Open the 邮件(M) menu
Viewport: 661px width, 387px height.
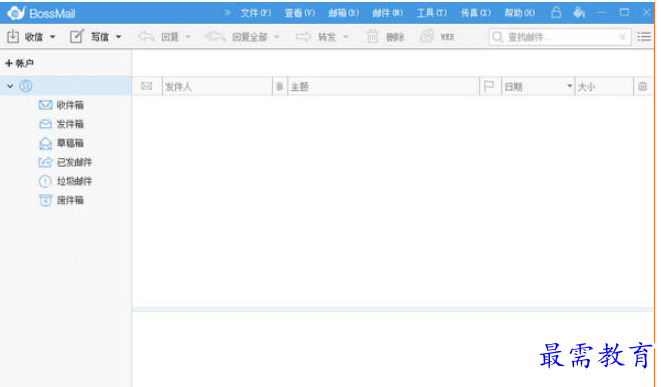point(387,13)
